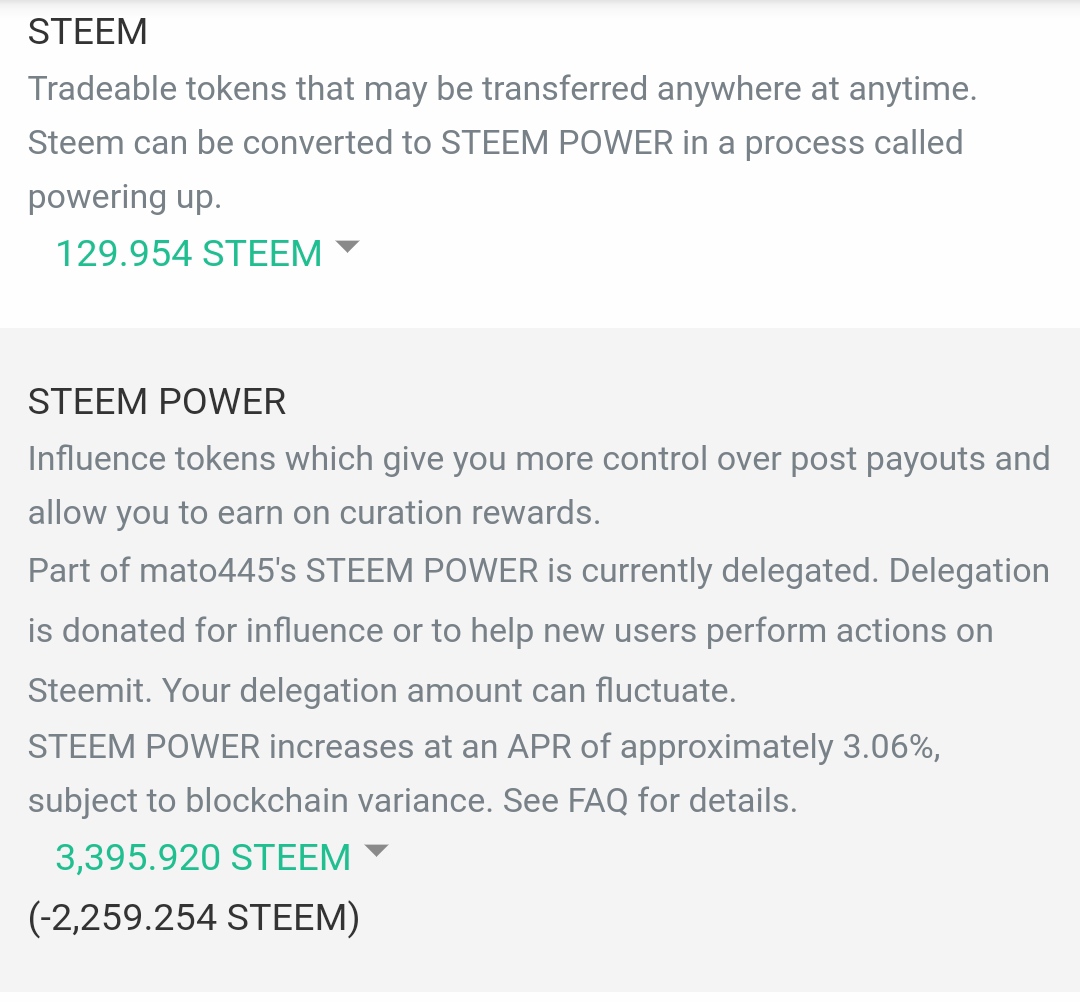Select 'Your delegation amount can fluctuate' sentence
The width and height of the screenshot is (1080, 1002).
pyautogui.click(x=449, y=691)
